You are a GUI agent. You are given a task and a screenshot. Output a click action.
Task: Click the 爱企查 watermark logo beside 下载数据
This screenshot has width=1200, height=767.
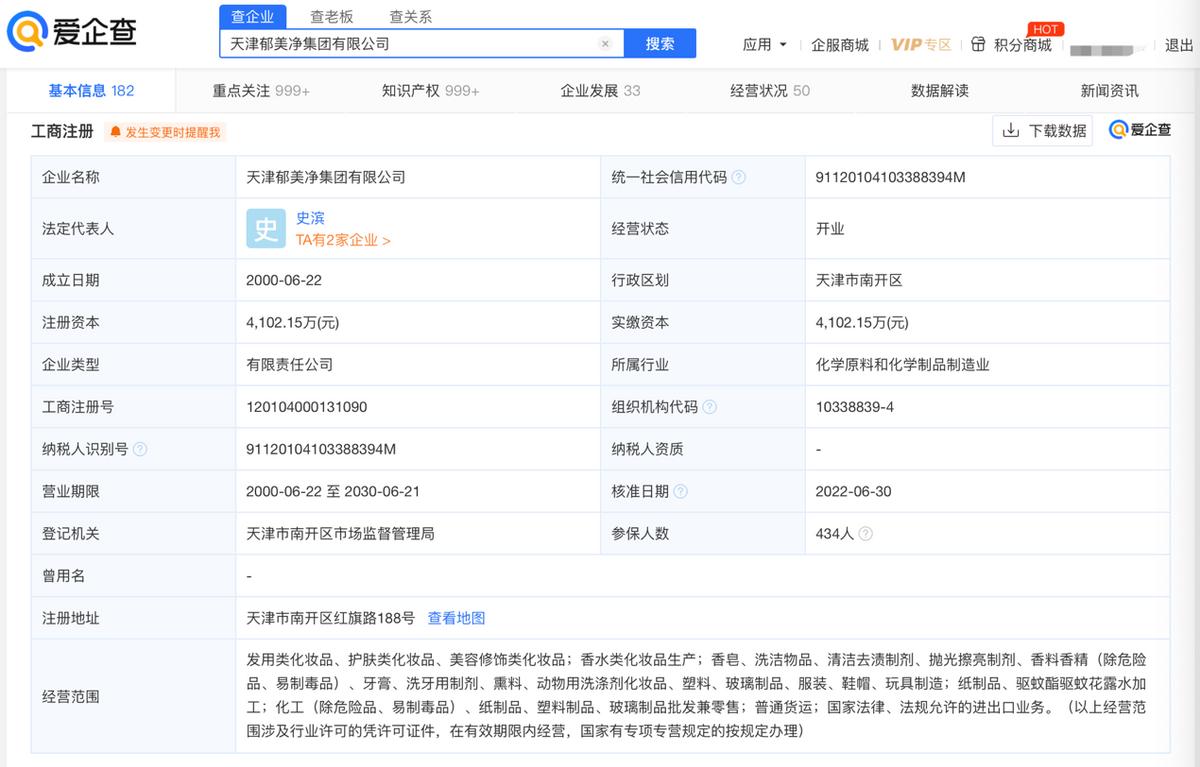(1140, 130)
